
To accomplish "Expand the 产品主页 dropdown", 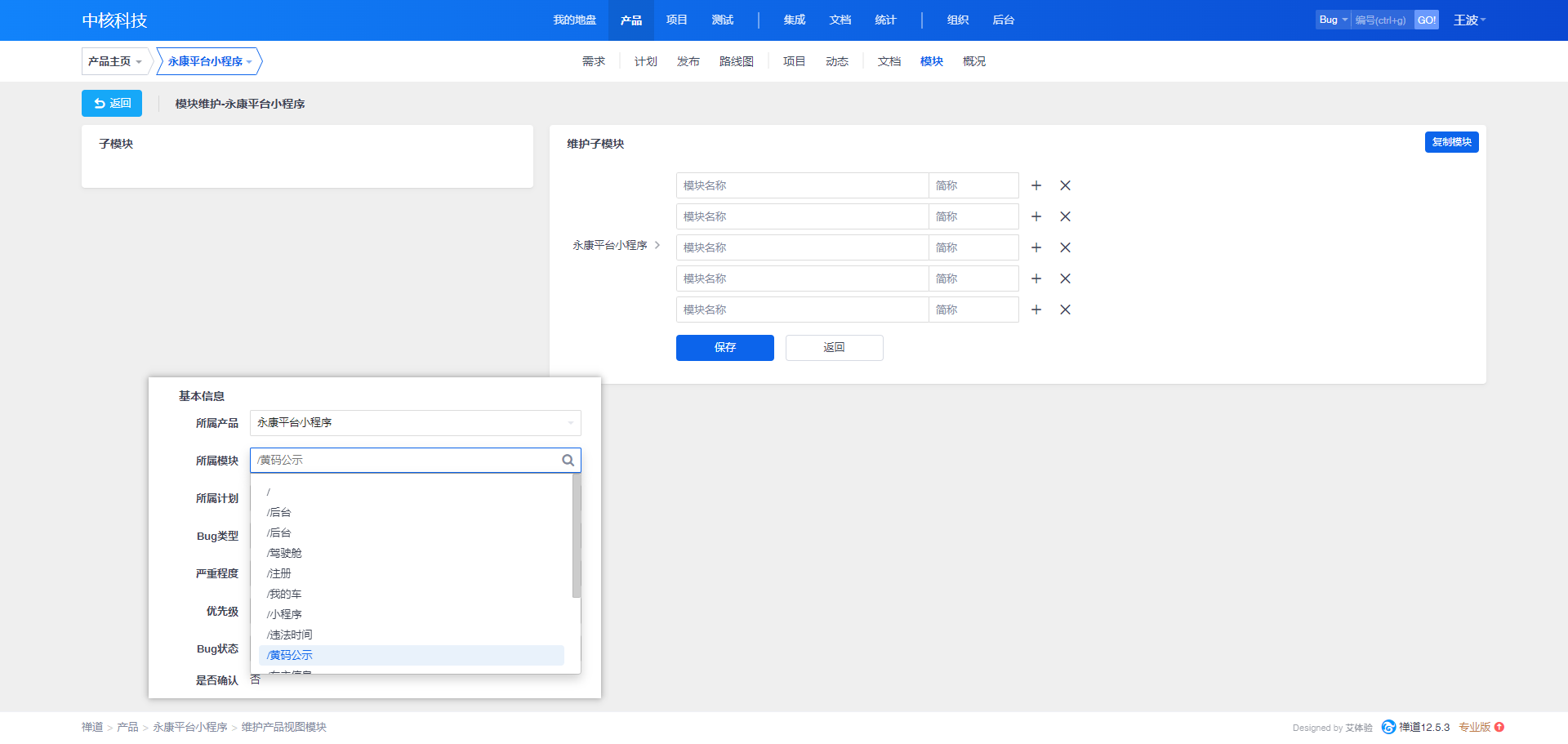I will click(115, 61).
